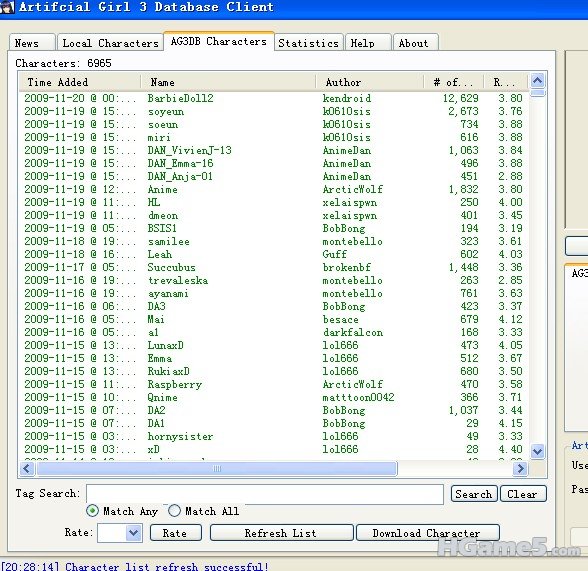Select the AG3DB Characters tab

219,41
